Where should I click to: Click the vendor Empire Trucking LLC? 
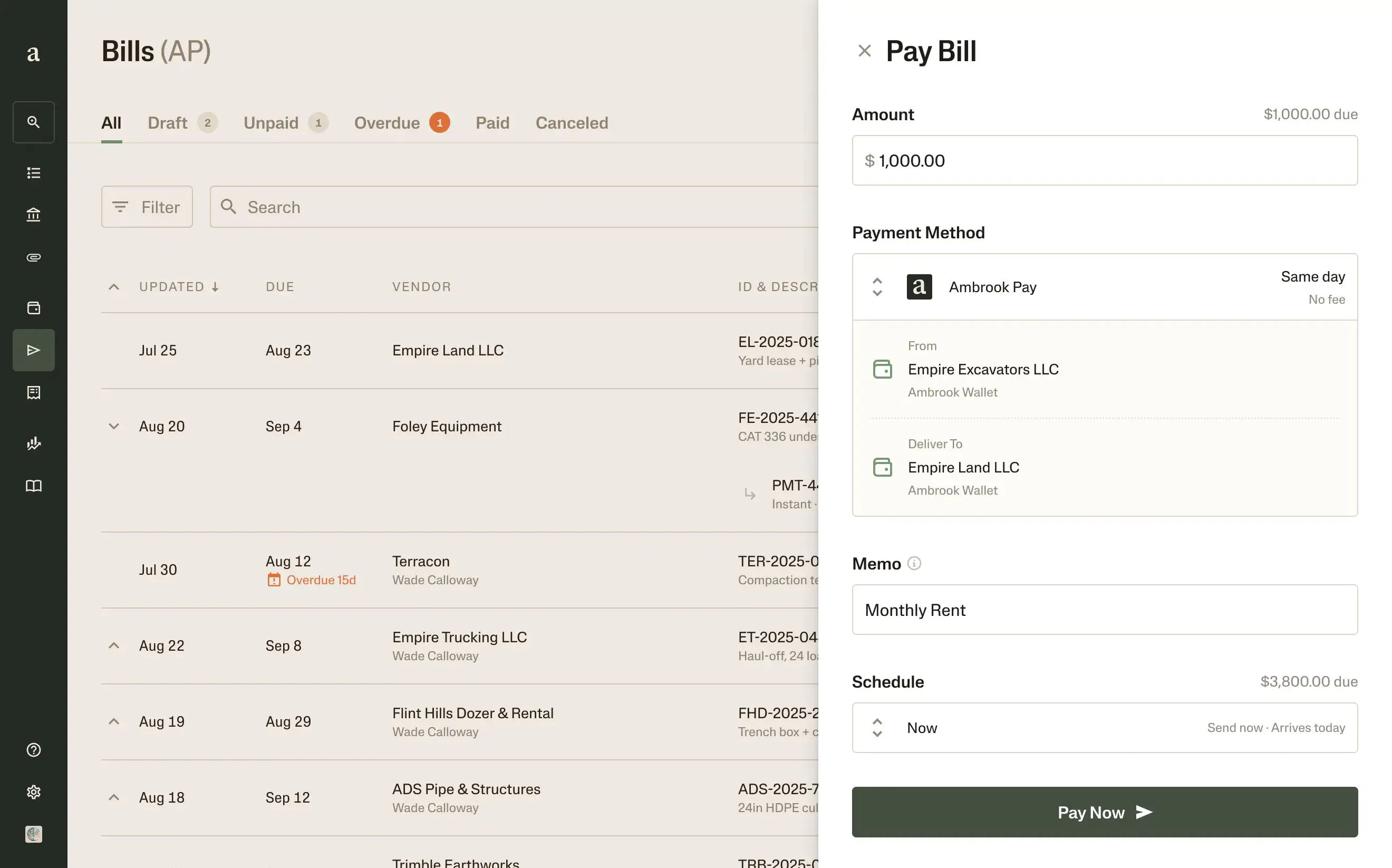coord(459,637)
